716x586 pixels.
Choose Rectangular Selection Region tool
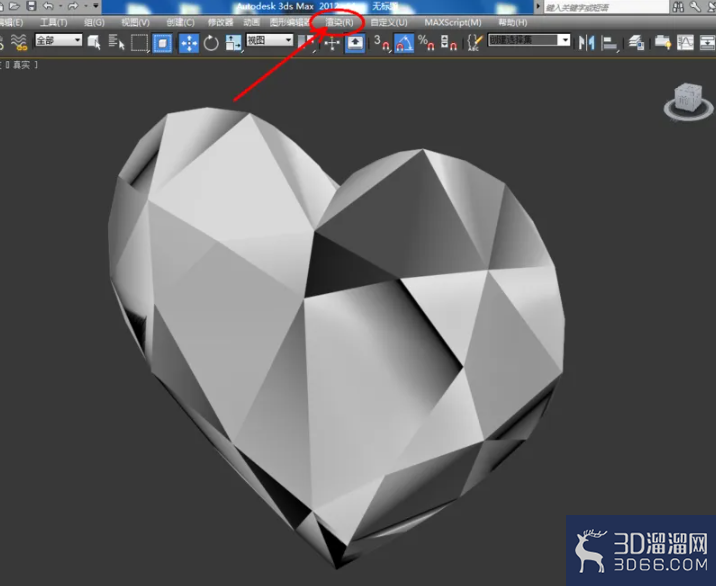(x=139, y=43)
